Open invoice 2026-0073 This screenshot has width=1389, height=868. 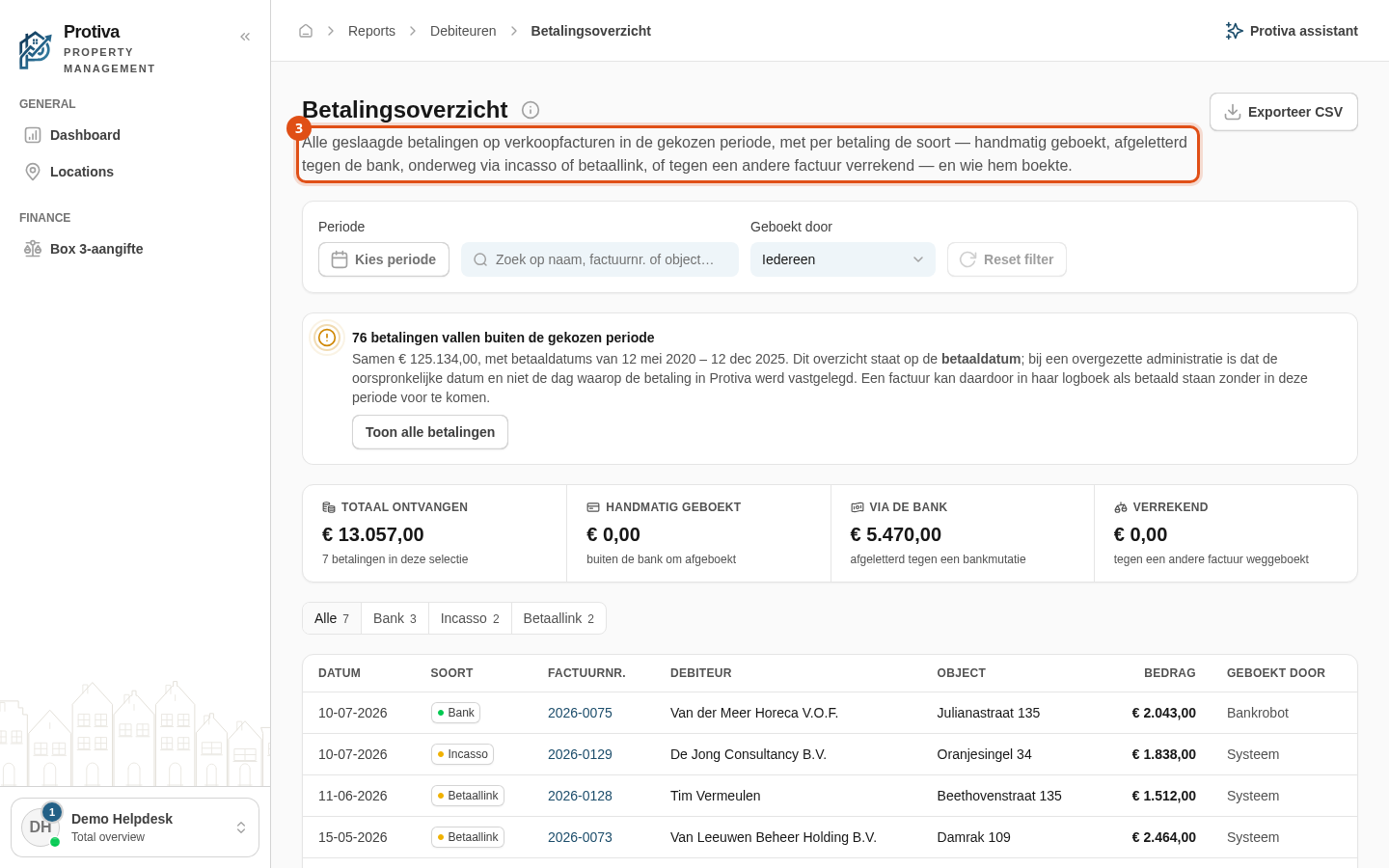580,837
